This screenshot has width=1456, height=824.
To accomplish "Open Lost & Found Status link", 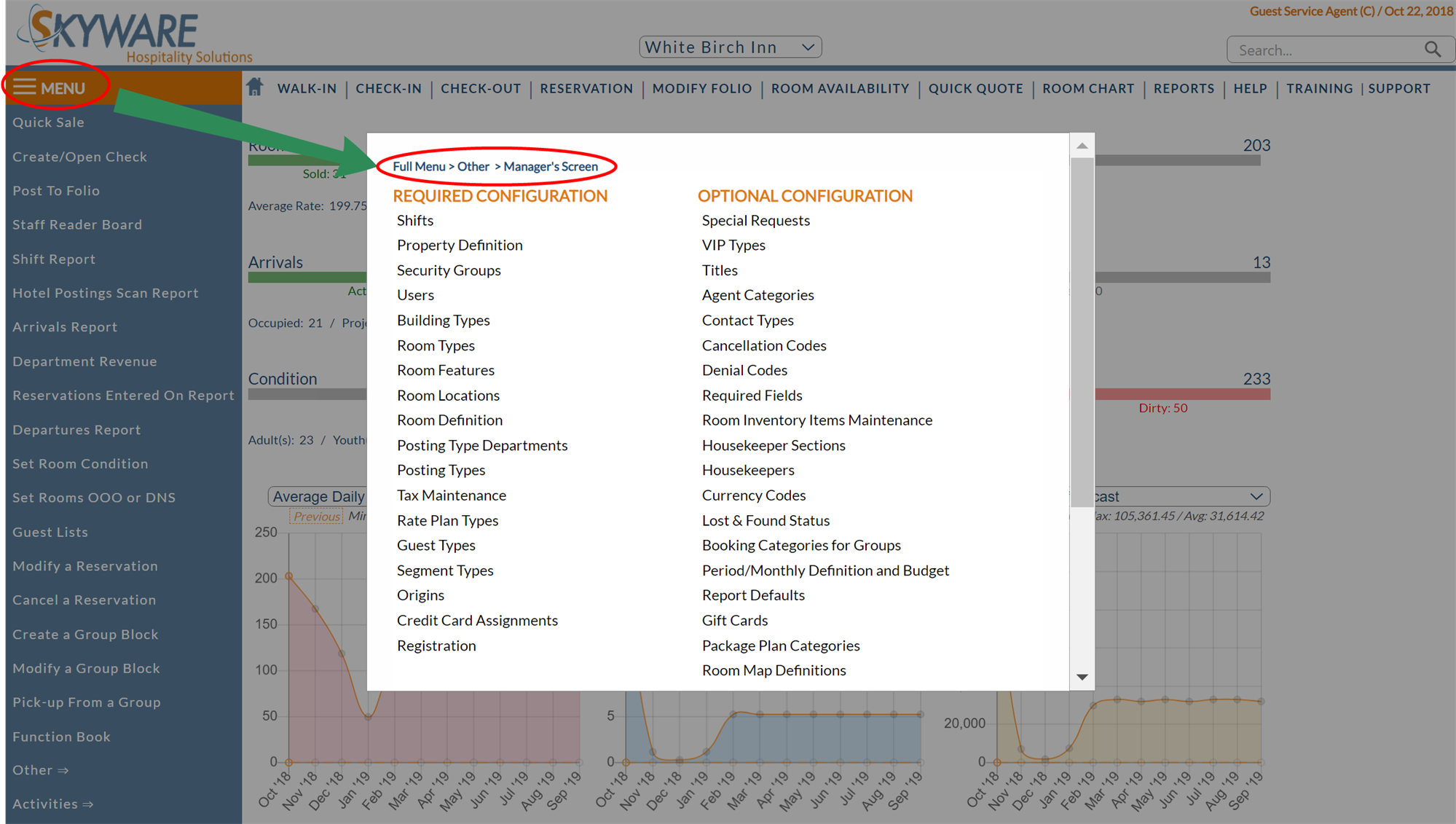I will 766,520.
